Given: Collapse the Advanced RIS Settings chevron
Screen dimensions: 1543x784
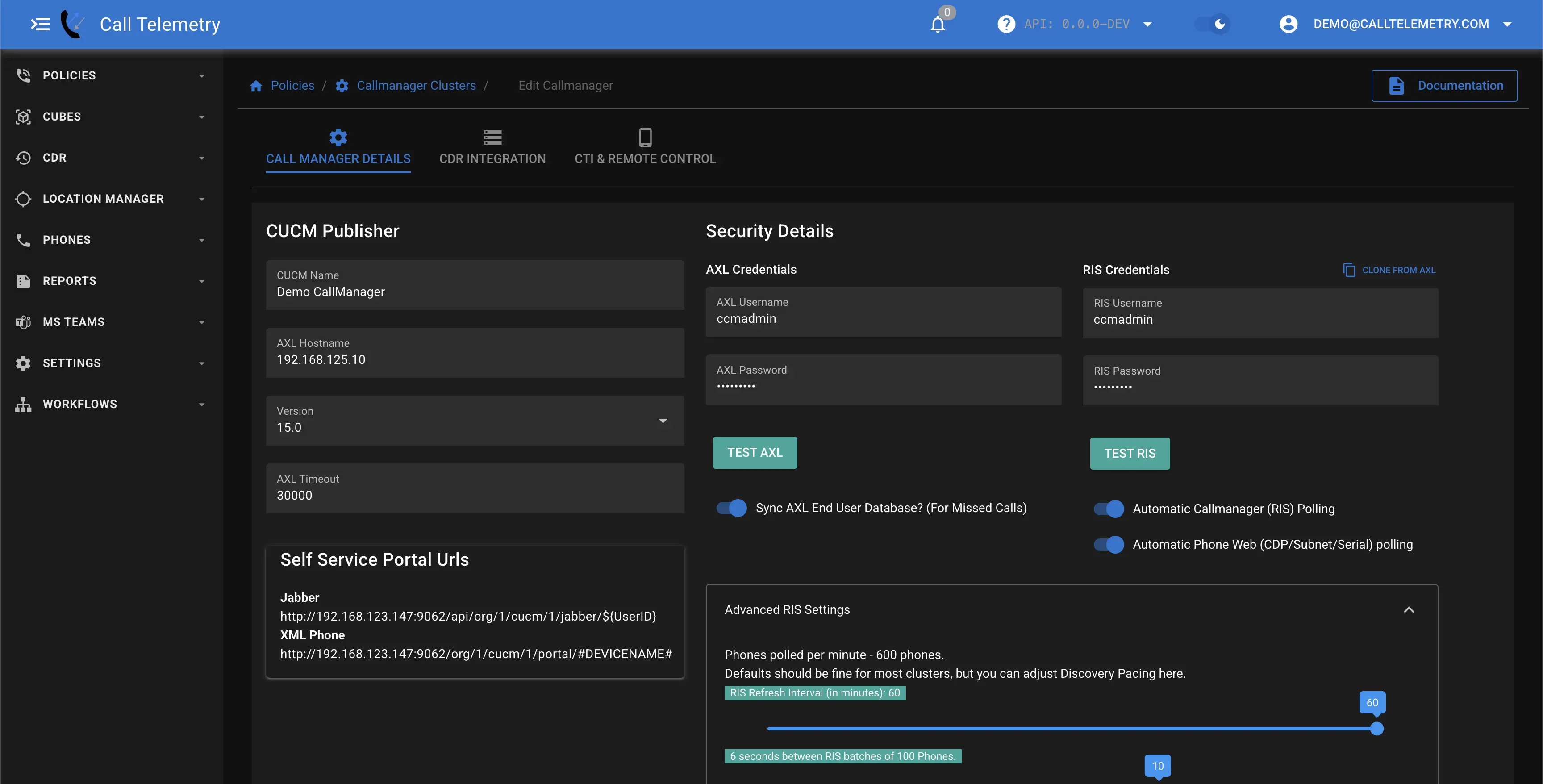Looking at the screenshot, I should point(1409,610).
